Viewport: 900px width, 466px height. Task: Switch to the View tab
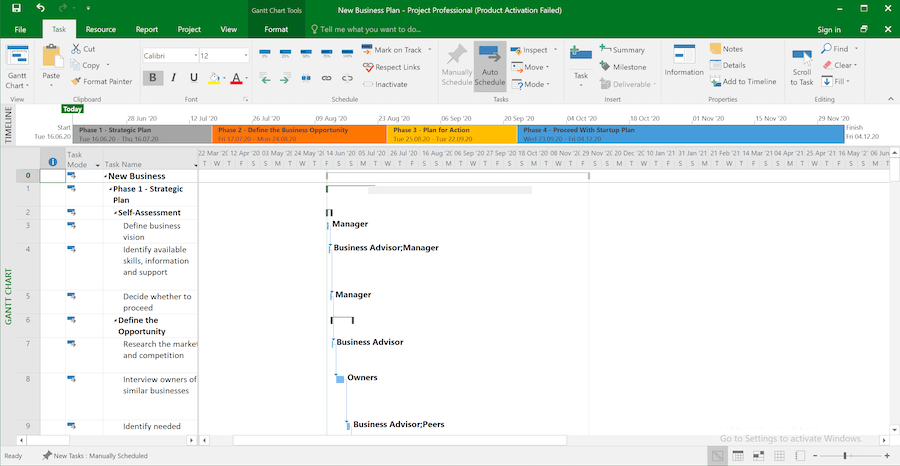pos(228,29)
